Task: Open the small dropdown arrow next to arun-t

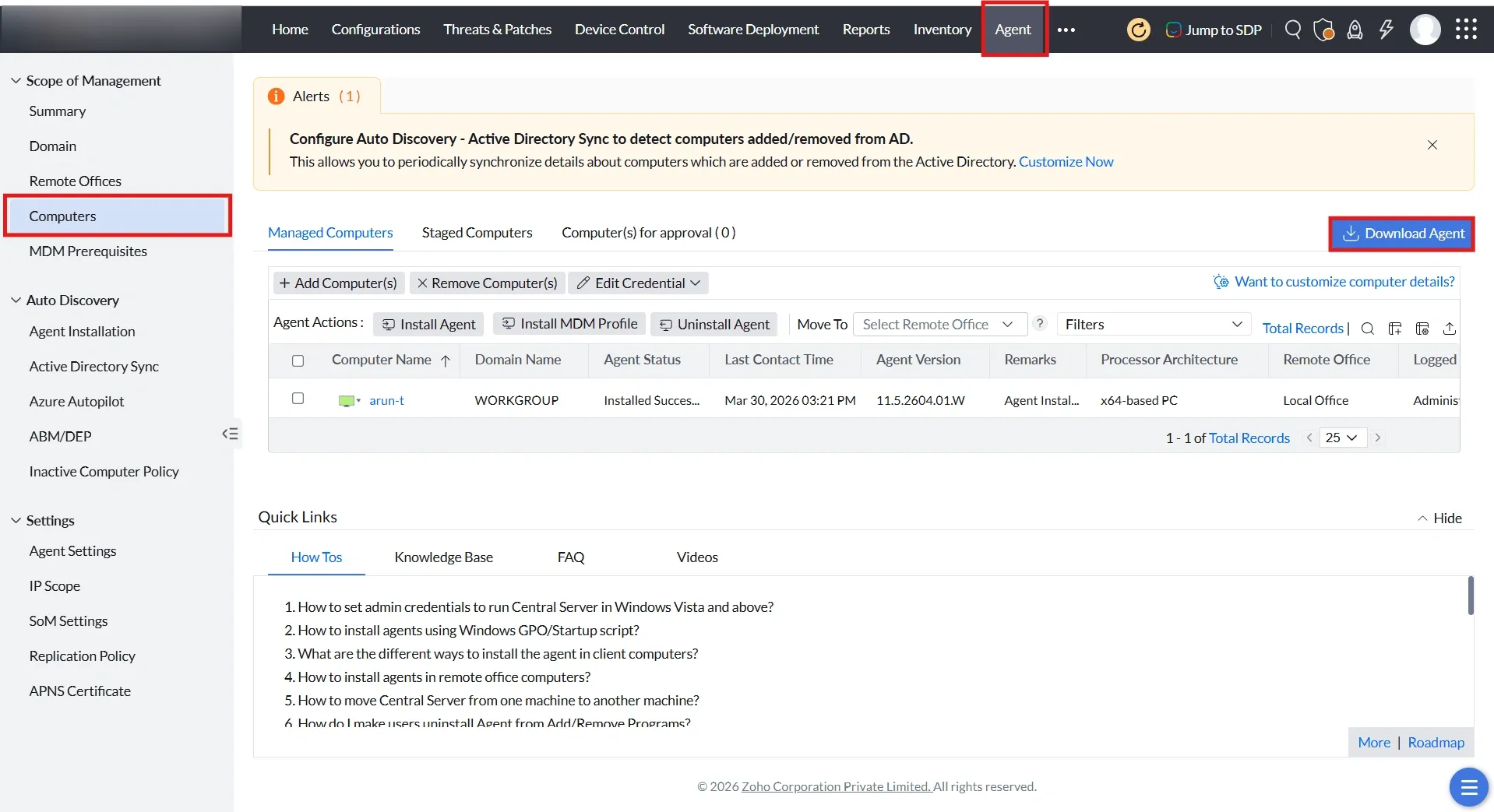Action: (x=359, y=401)
